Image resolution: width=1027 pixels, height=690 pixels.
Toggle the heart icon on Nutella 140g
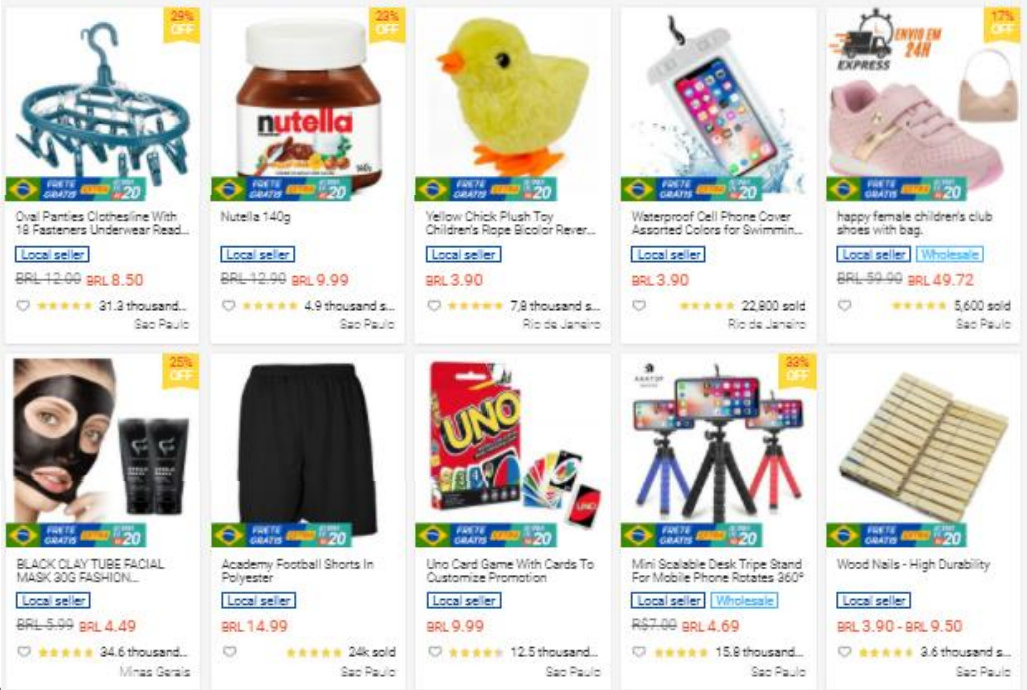pyautogui.click(x=229, y=305)
